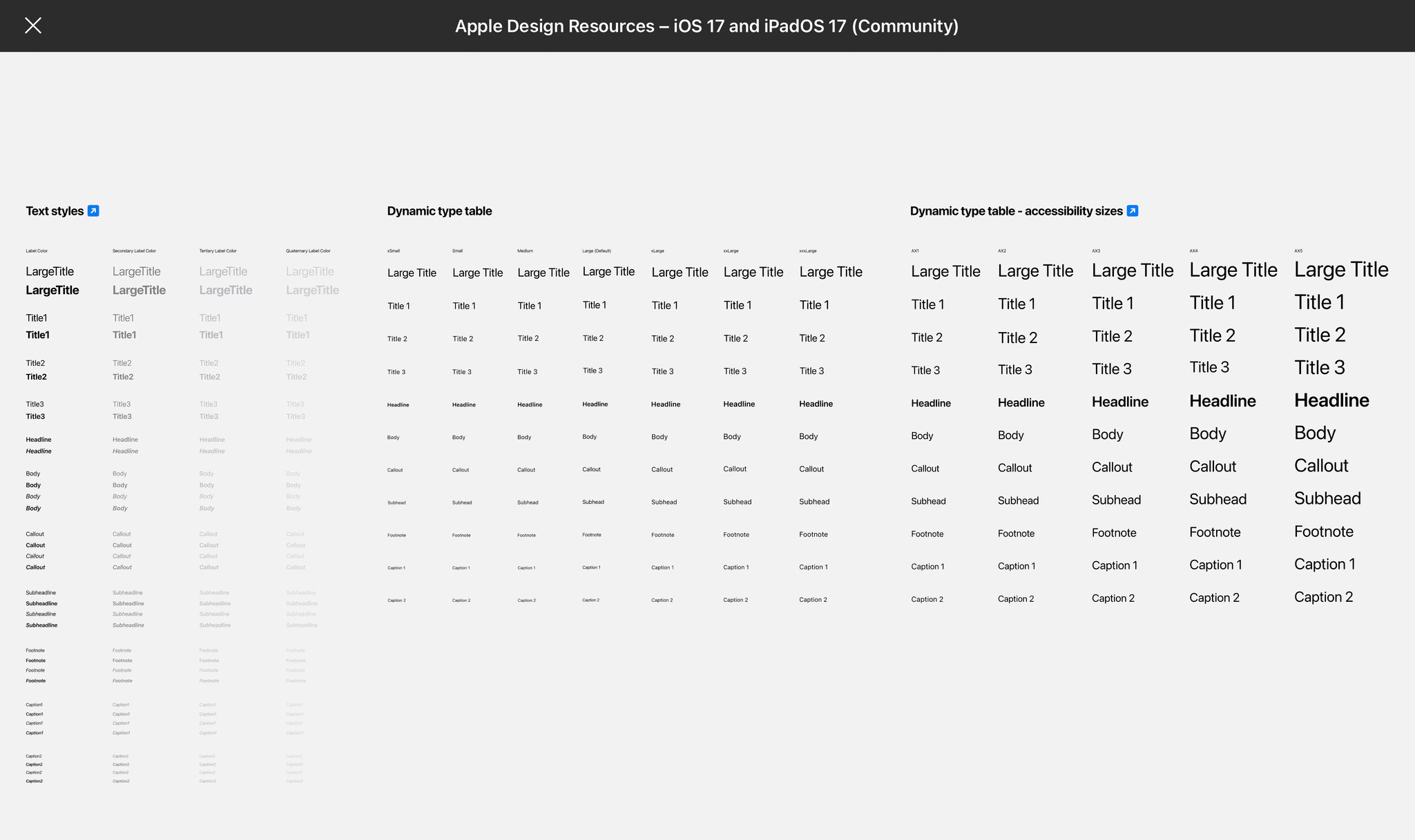Image resolution: width=1415 pixels, height=840 pixels.
Task: Click Footnote in the xLarge column
Action: [662, 535]
